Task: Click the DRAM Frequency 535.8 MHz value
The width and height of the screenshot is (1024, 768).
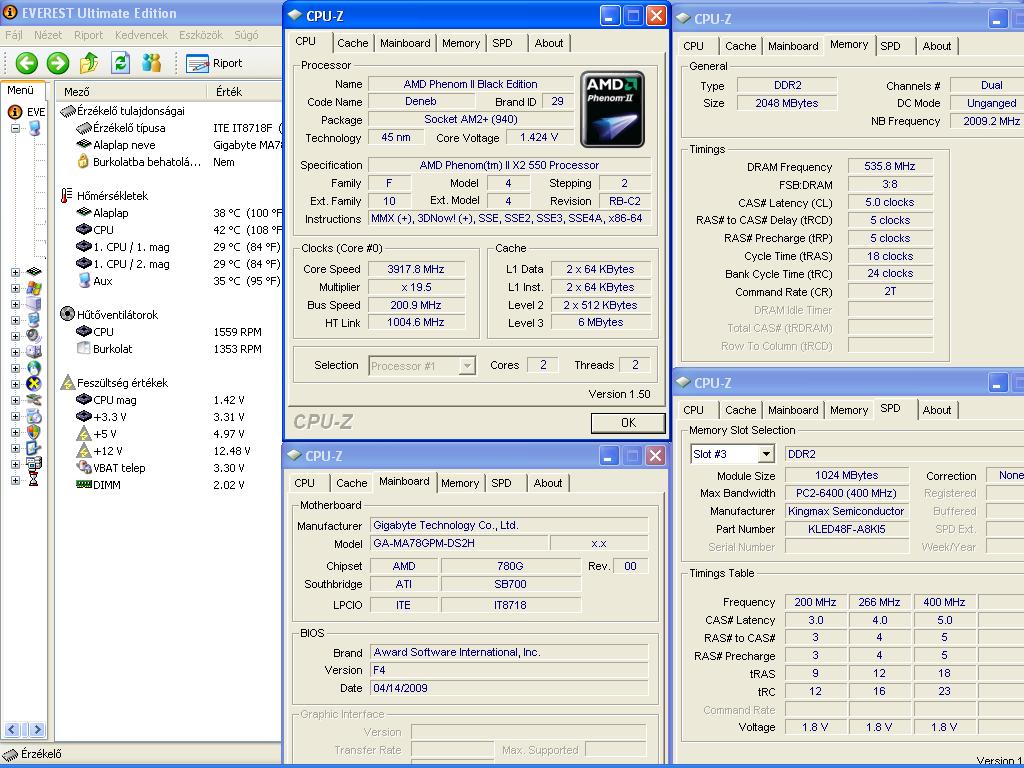Action: [890, 167]
